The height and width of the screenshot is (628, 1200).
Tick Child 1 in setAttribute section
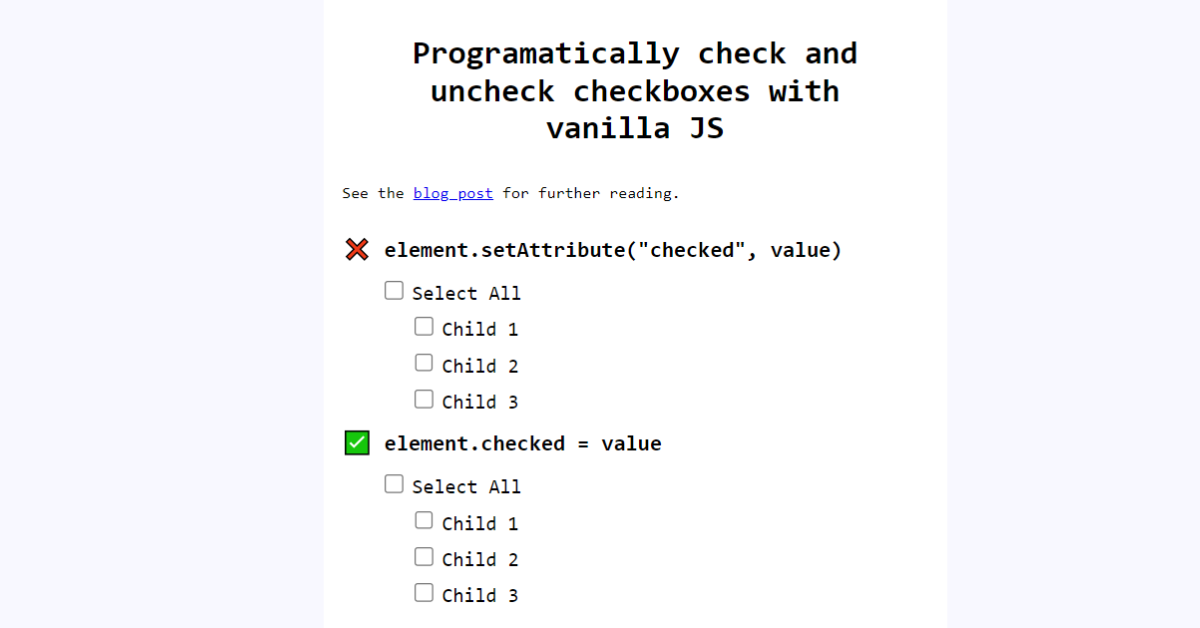tap(424, 327)
